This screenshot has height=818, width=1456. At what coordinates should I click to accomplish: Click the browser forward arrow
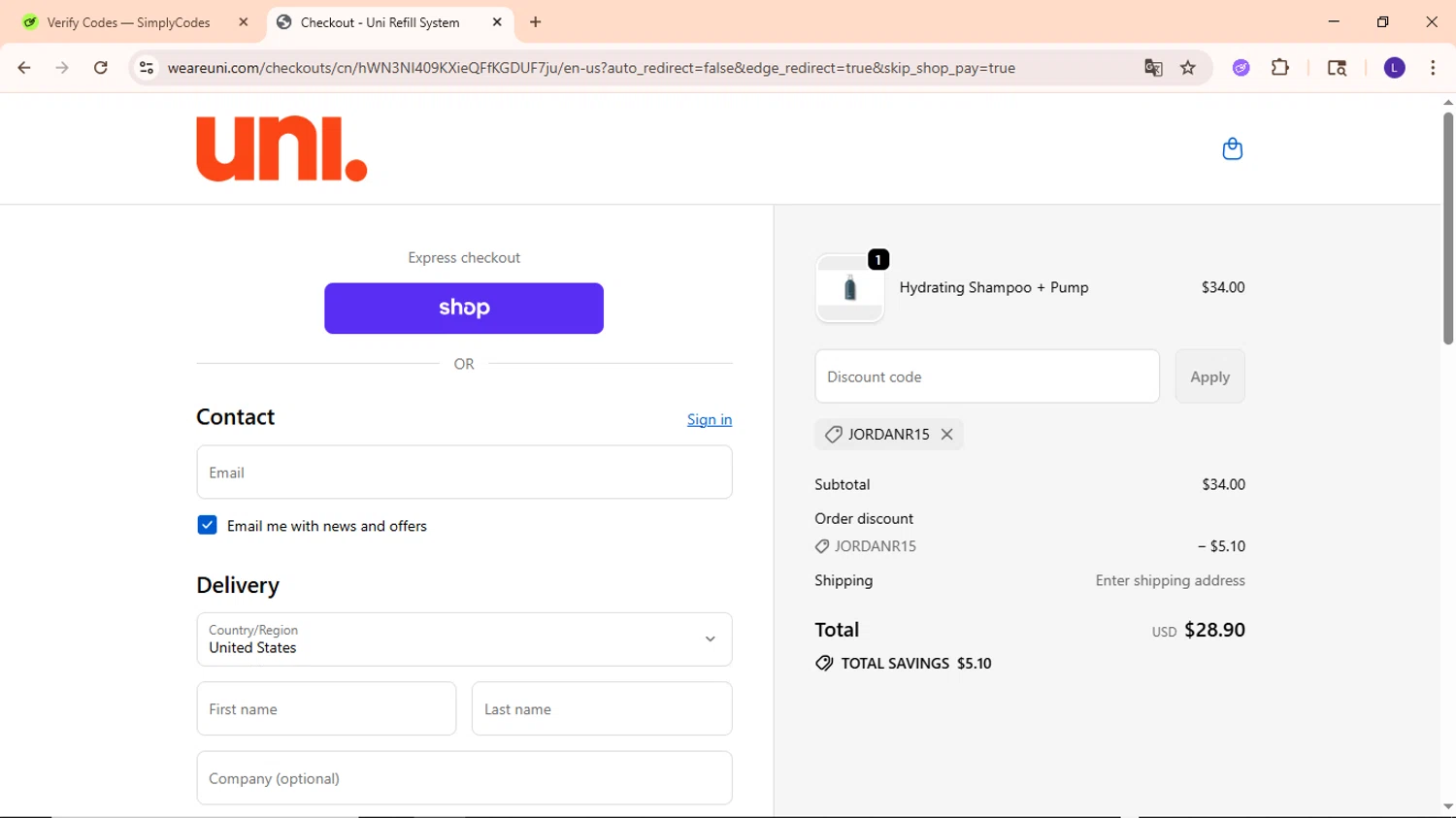click(62, 68)
